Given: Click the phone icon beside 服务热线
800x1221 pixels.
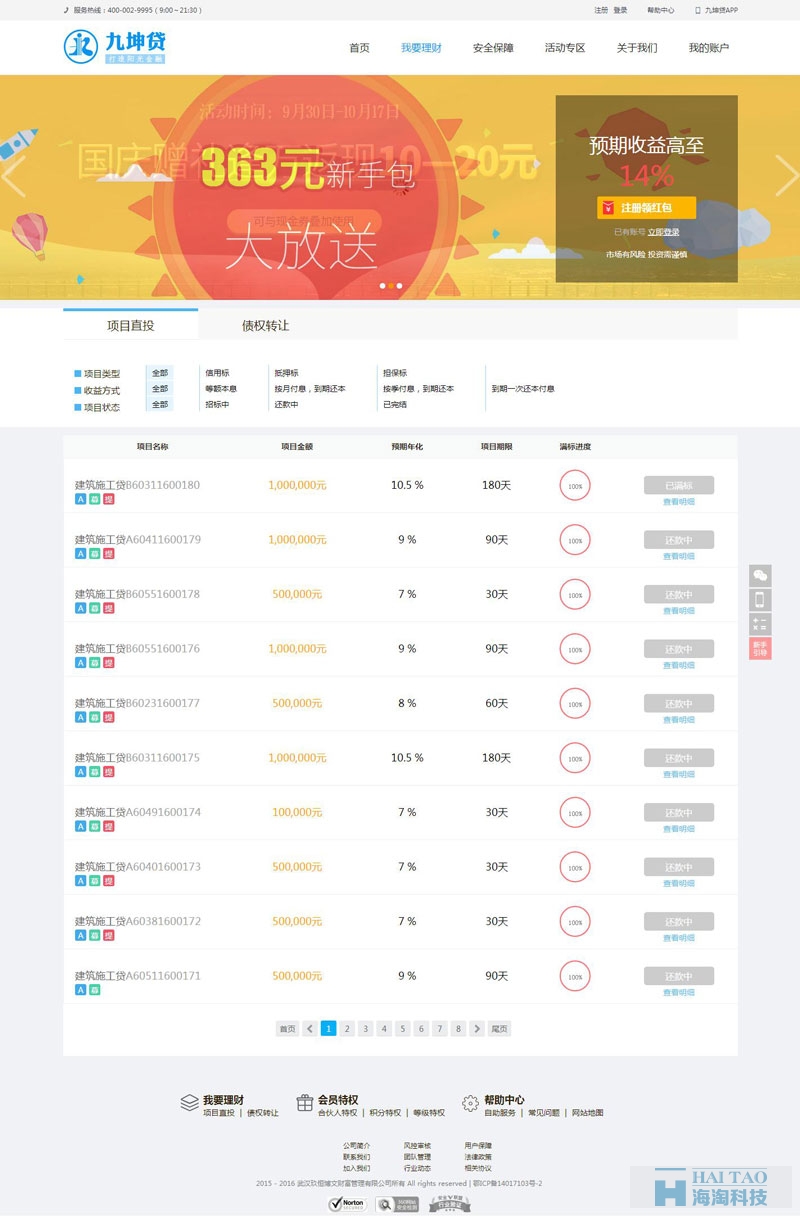Looking at the screenshot, I should 66,10.
